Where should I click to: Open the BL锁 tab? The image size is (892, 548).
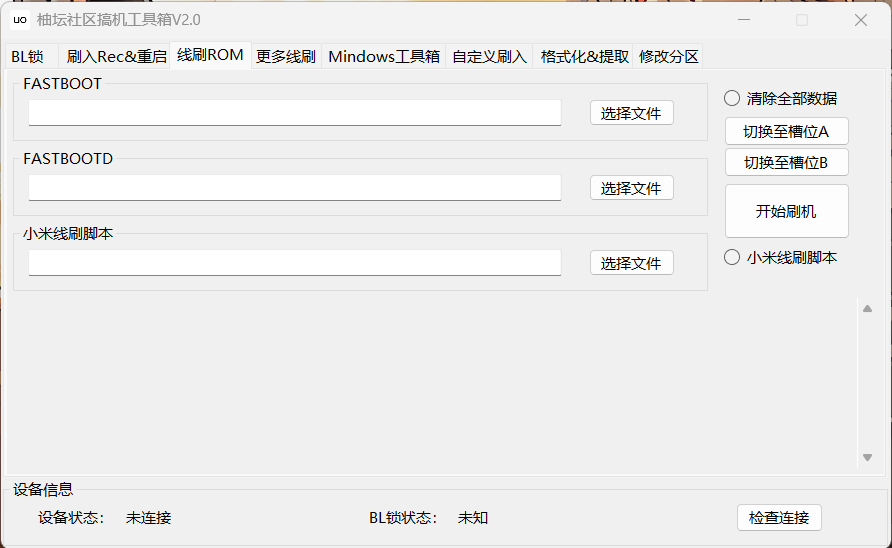click(31, 56)
